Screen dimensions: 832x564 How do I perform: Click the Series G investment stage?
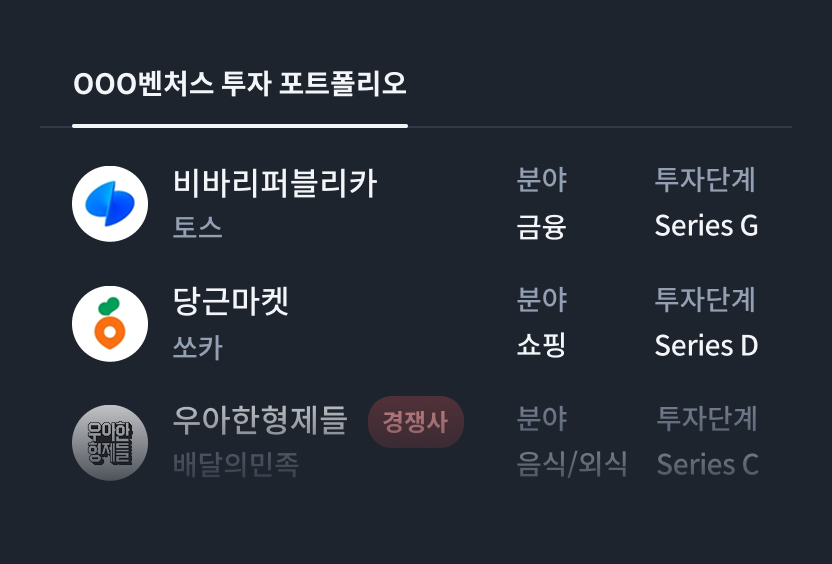706,226
